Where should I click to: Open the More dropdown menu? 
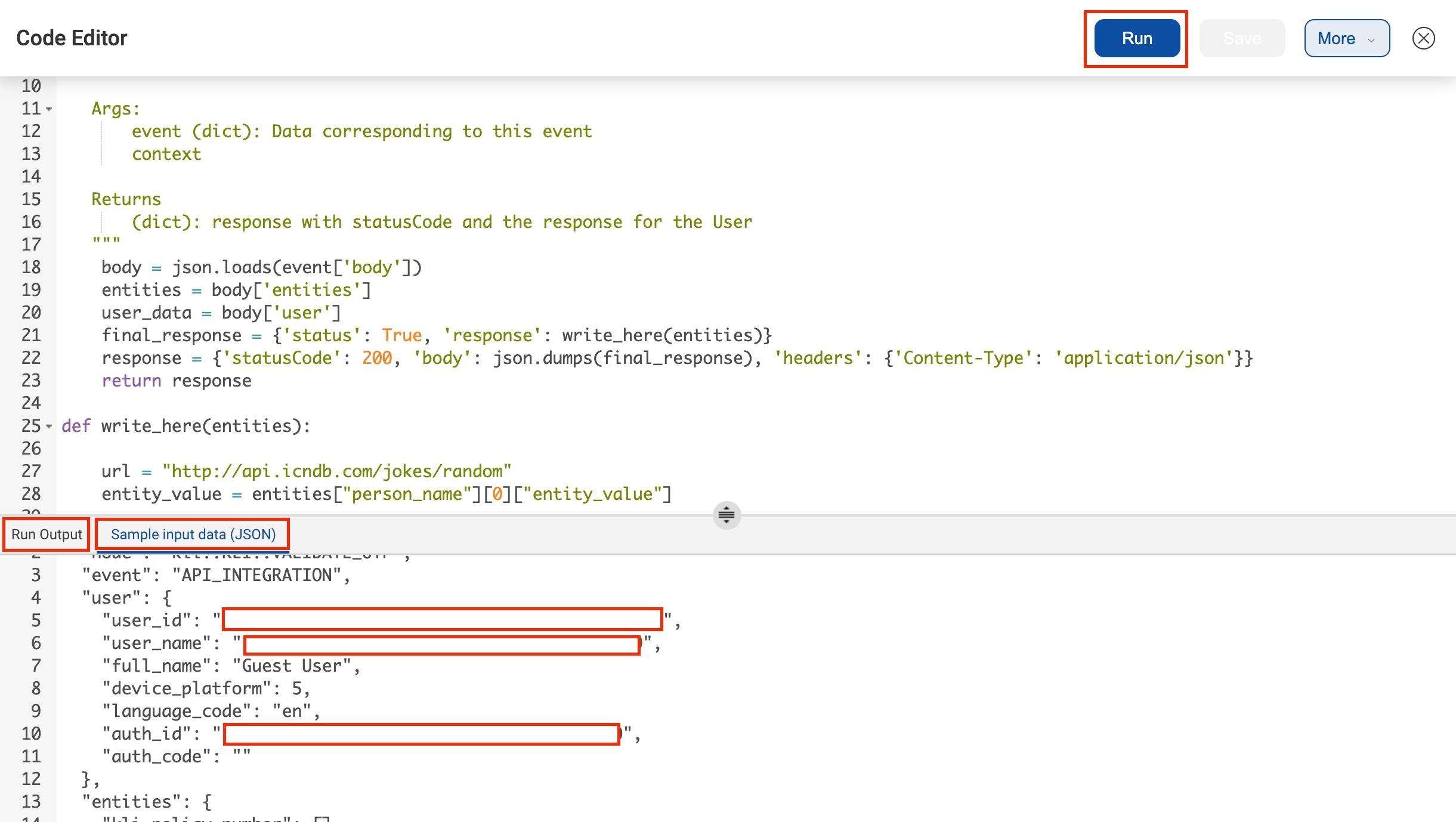pos(1346,38)
